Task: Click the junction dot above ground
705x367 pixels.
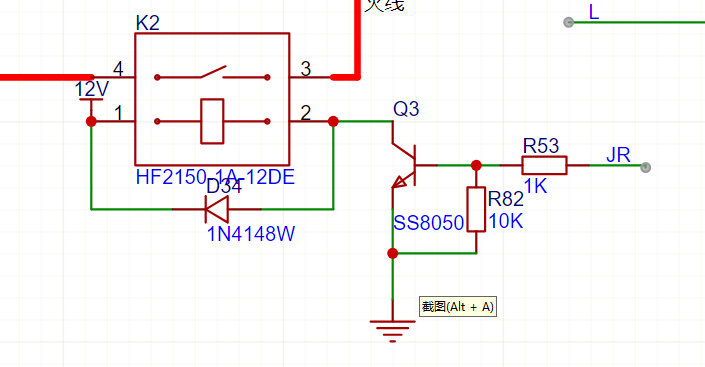Action: click(393, 253)
